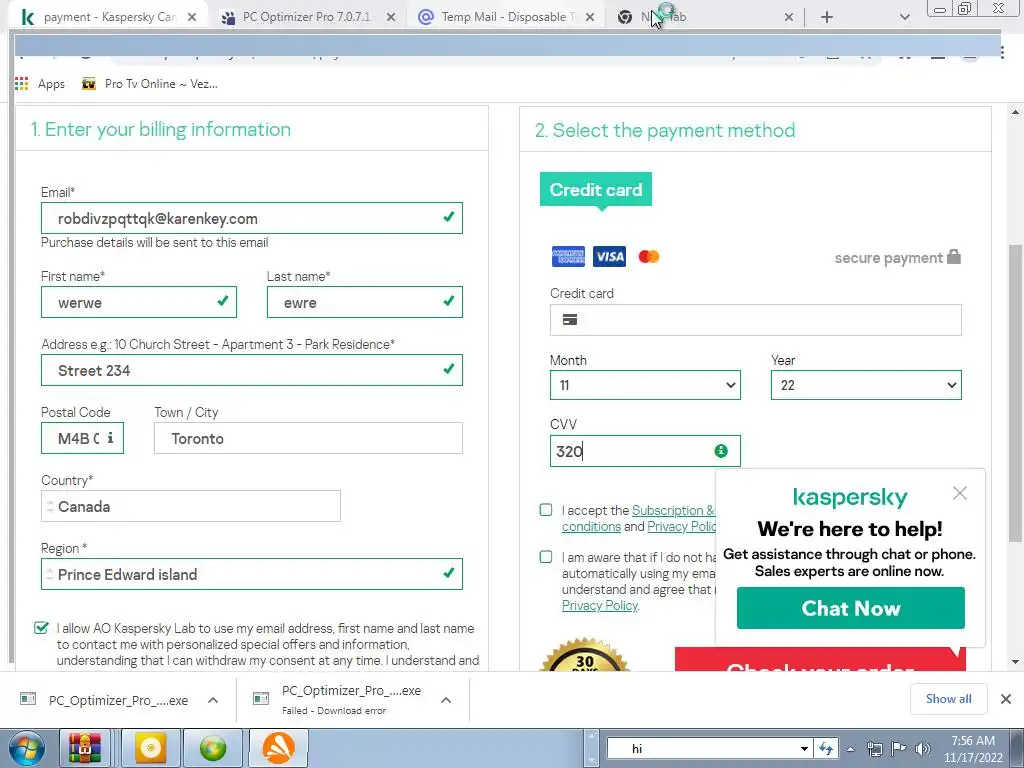The width and height of the screenshot is (1024, 768).
Task: Edit the Last name field
Action: coord(364,302)
